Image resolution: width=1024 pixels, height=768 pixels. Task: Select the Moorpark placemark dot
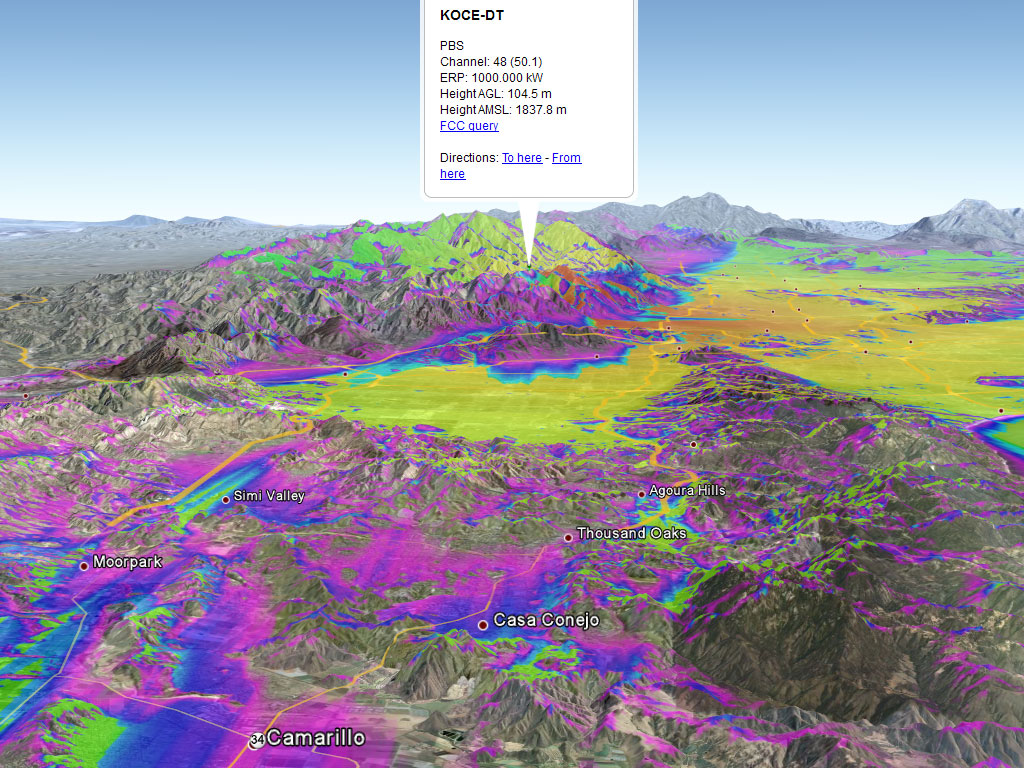[x=84, y=566]
